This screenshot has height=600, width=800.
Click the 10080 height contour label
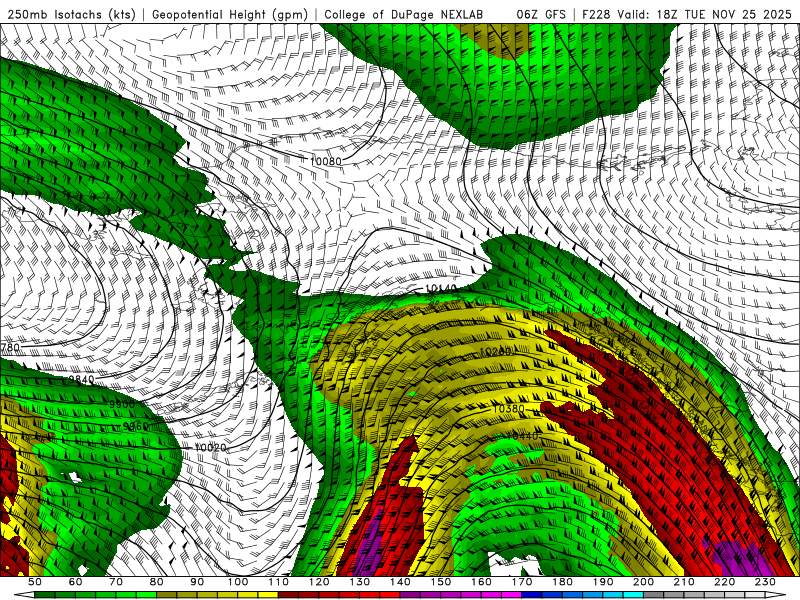(326, 161)
